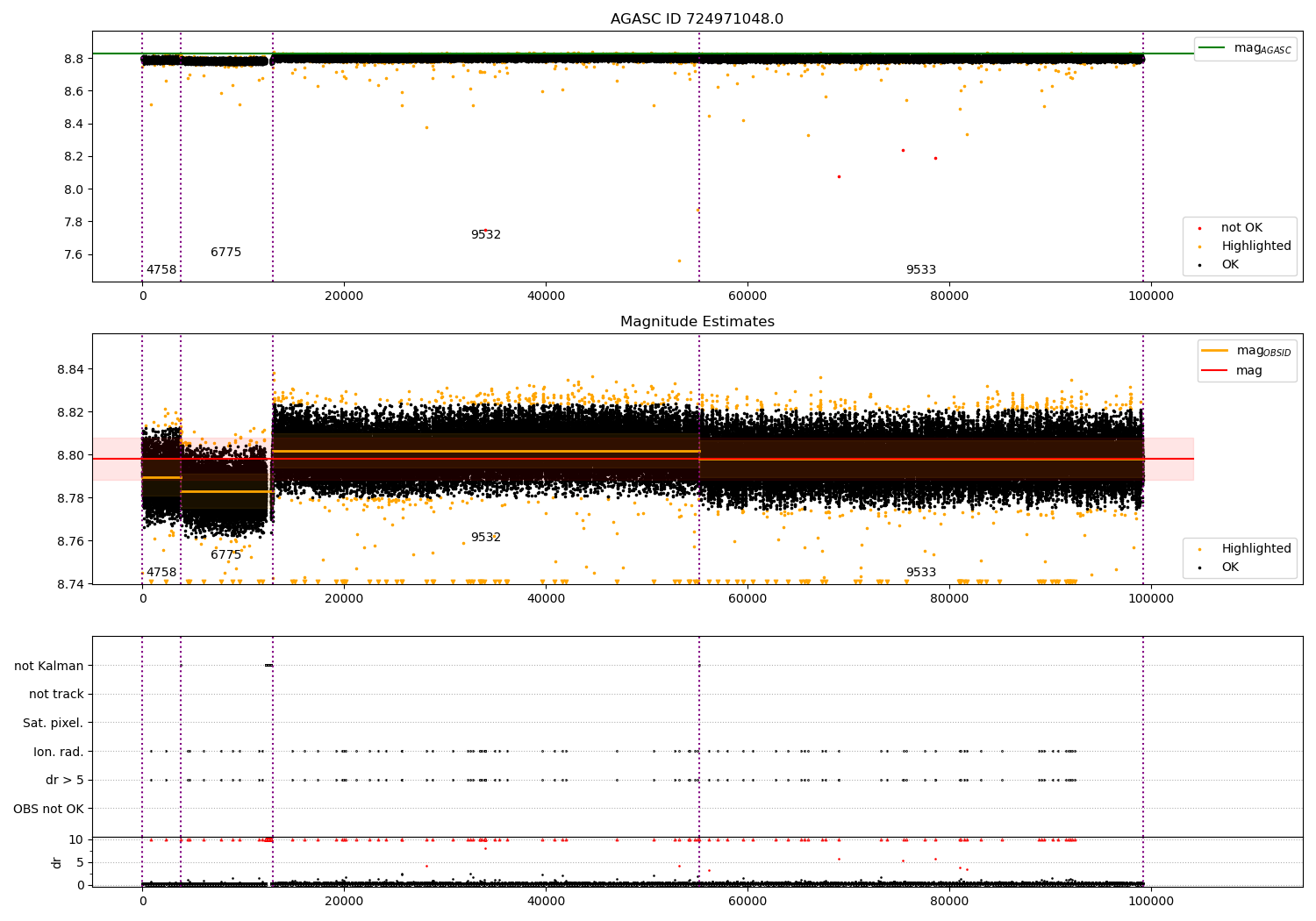
Task: Click the 'Magnitude Estimates' subplot title
Action: [697, 322]
